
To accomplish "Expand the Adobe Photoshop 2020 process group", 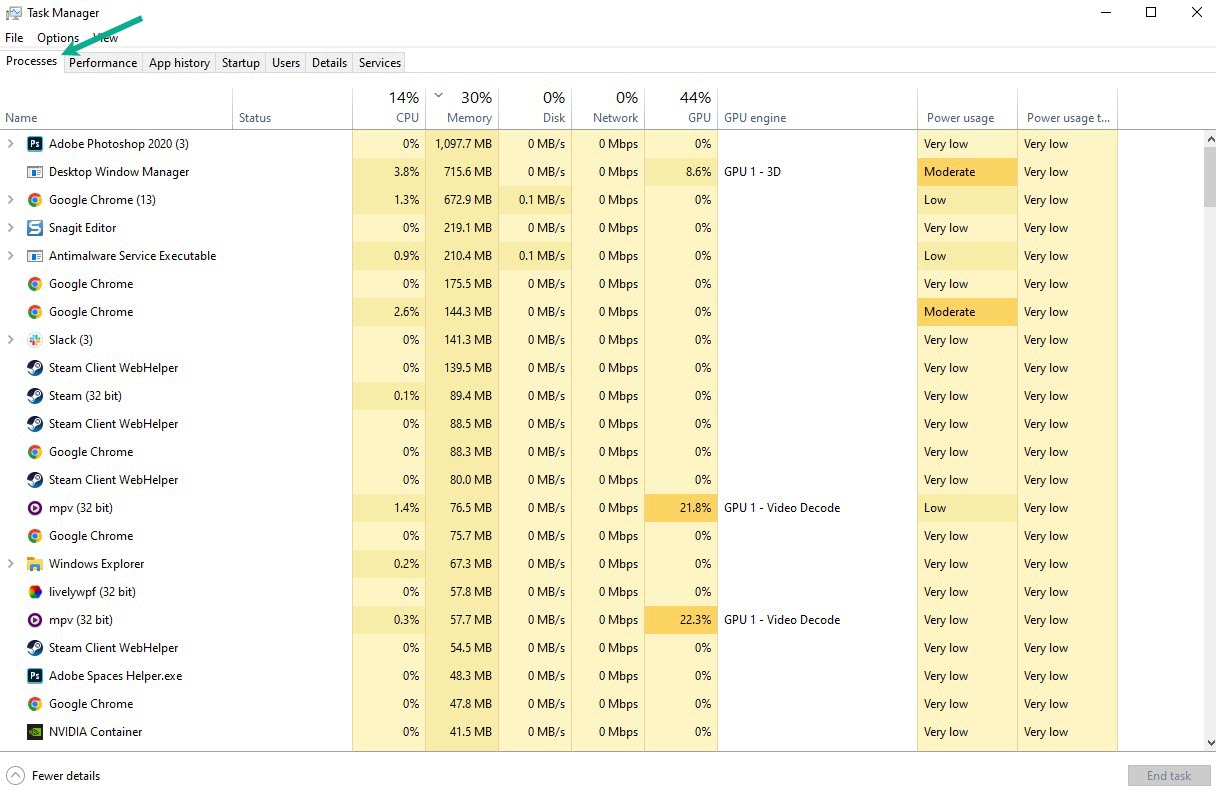I will [x=11, y=144].
